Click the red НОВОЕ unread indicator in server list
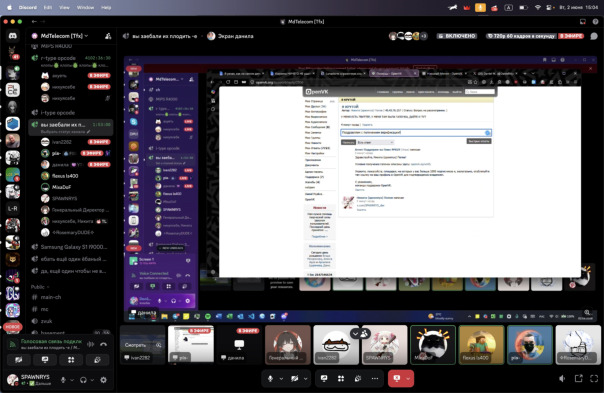604x393 pixels. pyautogui.click(x=13, y=327)
